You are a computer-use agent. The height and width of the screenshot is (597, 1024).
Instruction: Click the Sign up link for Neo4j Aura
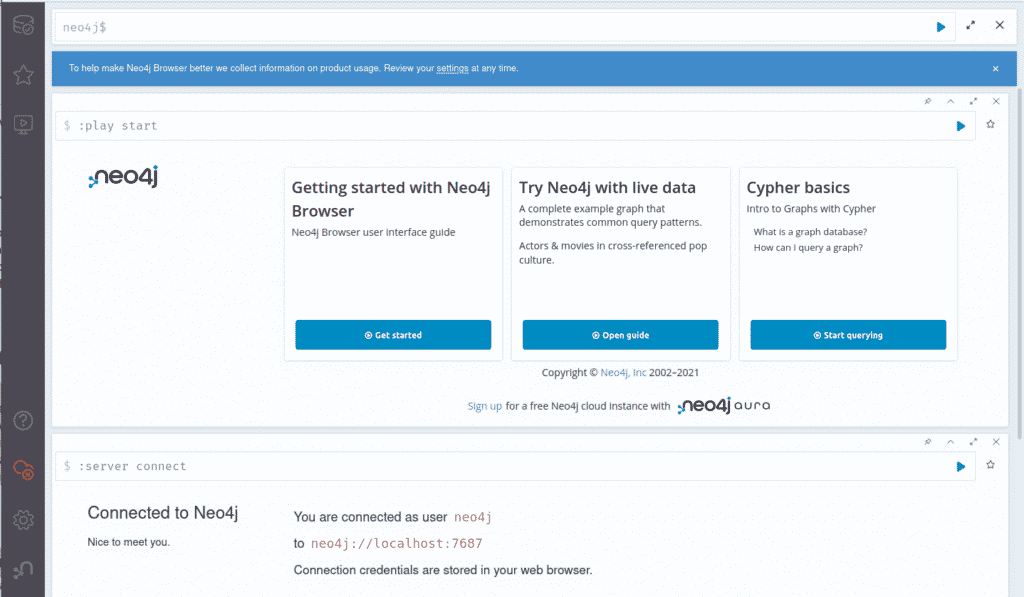[484, 406]
